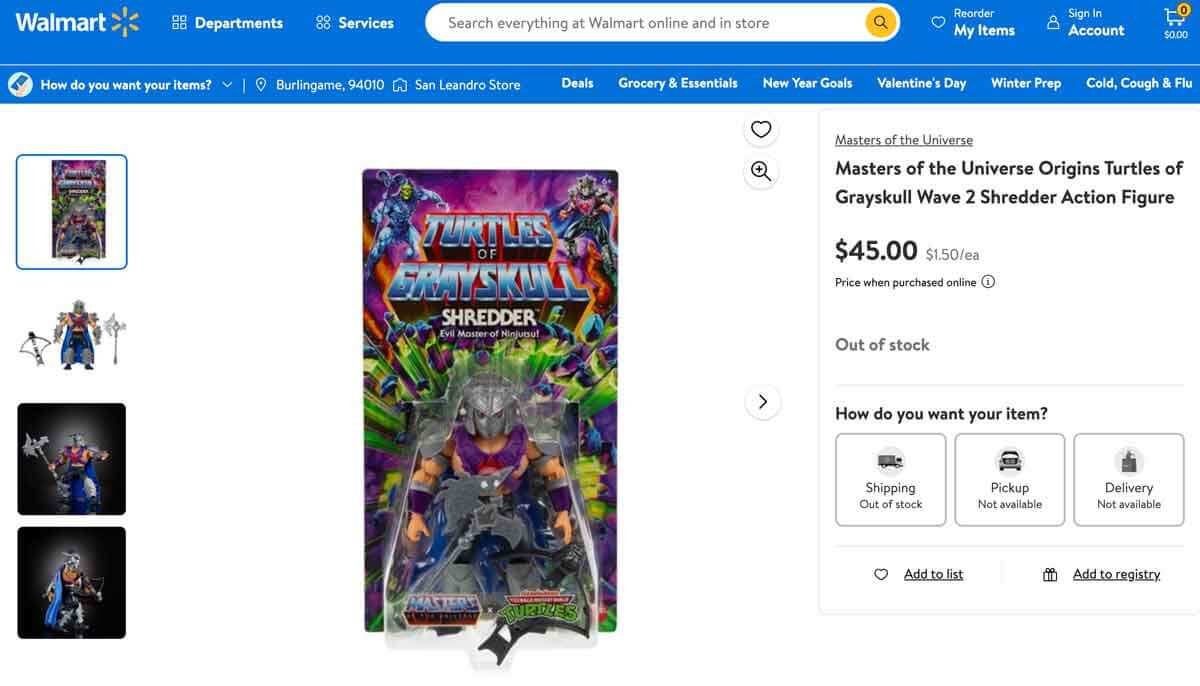Image resolution: width=1200 pixels, height=686 pixels.
Task: Click the yellow search magnifier icon
Action: 879,21
